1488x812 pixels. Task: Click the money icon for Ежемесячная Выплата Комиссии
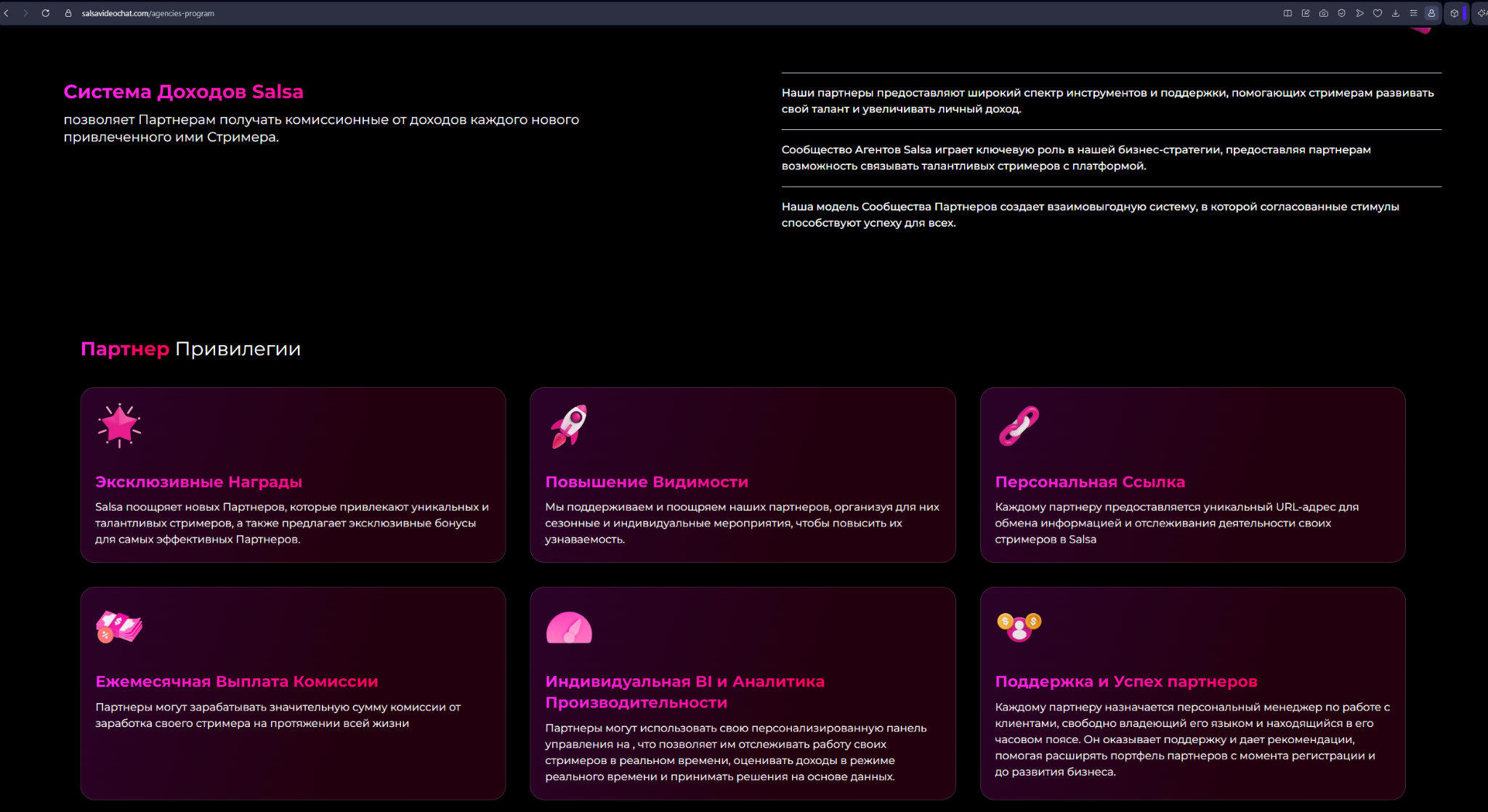click(x=119, y=626)
